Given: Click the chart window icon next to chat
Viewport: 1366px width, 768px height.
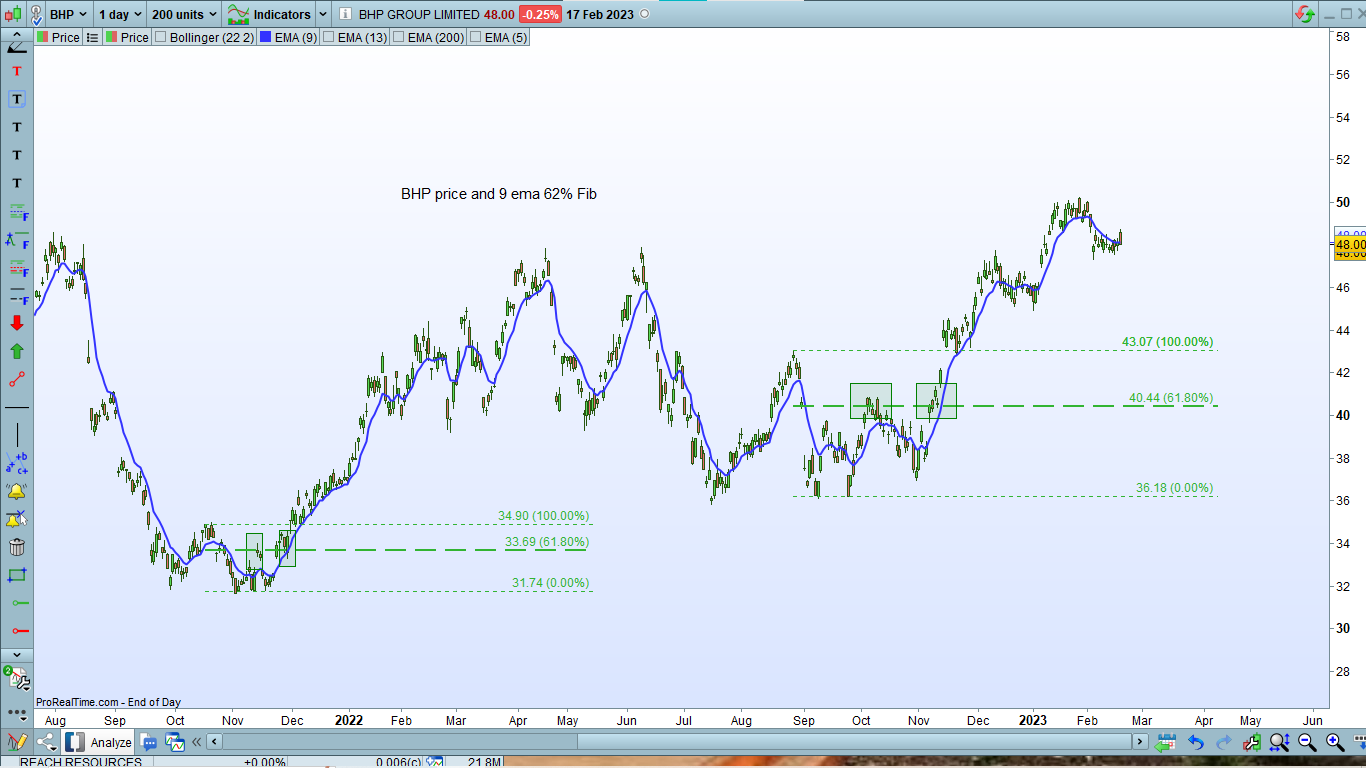Looking at the screenshot, I should point(175,742).
